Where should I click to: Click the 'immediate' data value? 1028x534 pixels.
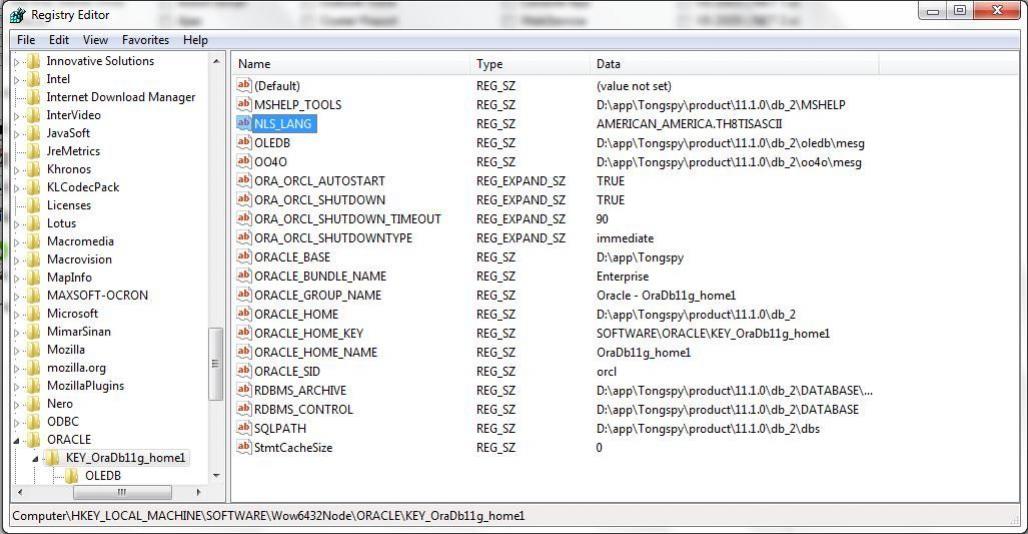pyautogui.click(x=625, y=238)
